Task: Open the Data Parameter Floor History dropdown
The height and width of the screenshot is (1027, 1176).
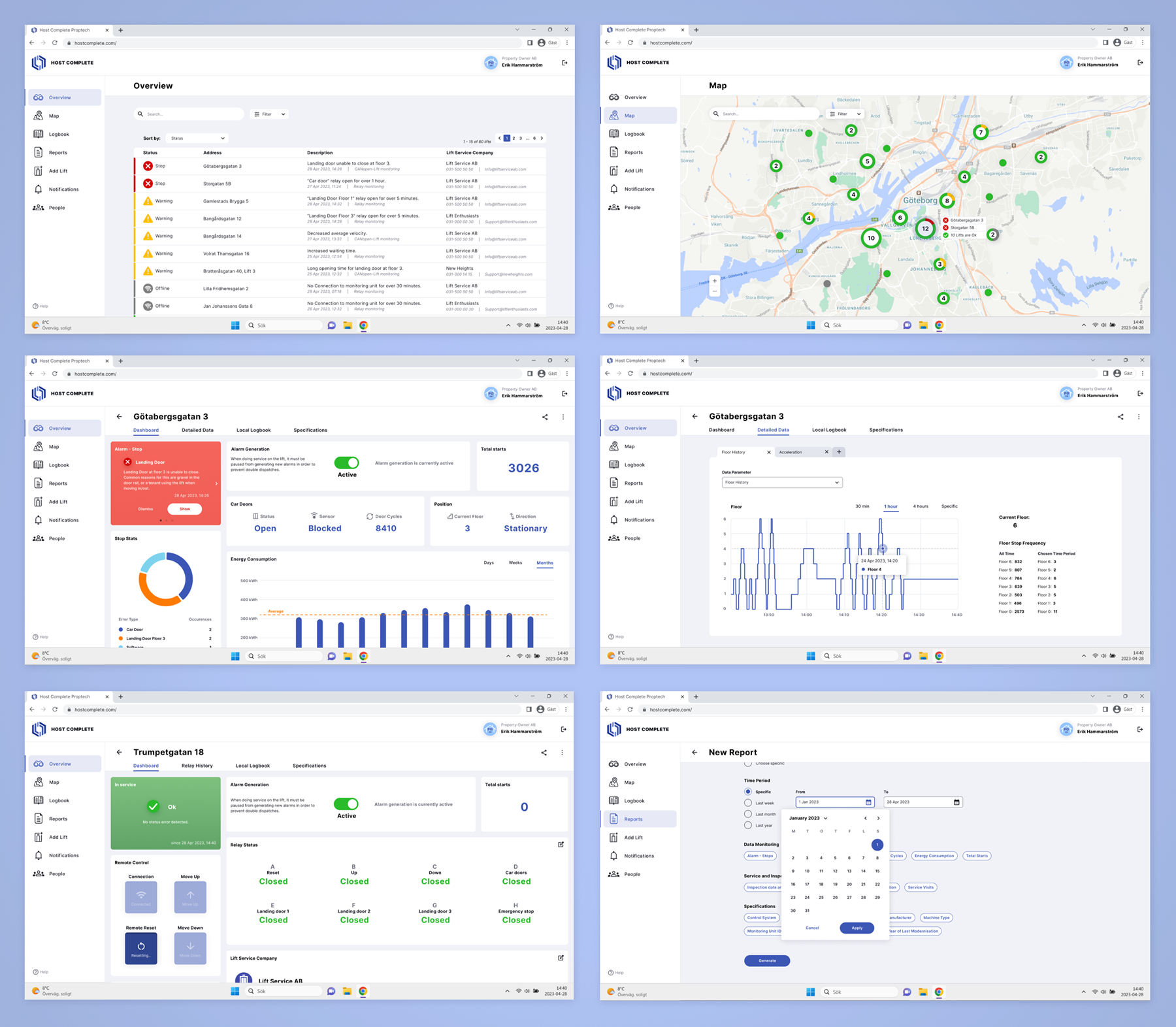Action: coord(782,483)
